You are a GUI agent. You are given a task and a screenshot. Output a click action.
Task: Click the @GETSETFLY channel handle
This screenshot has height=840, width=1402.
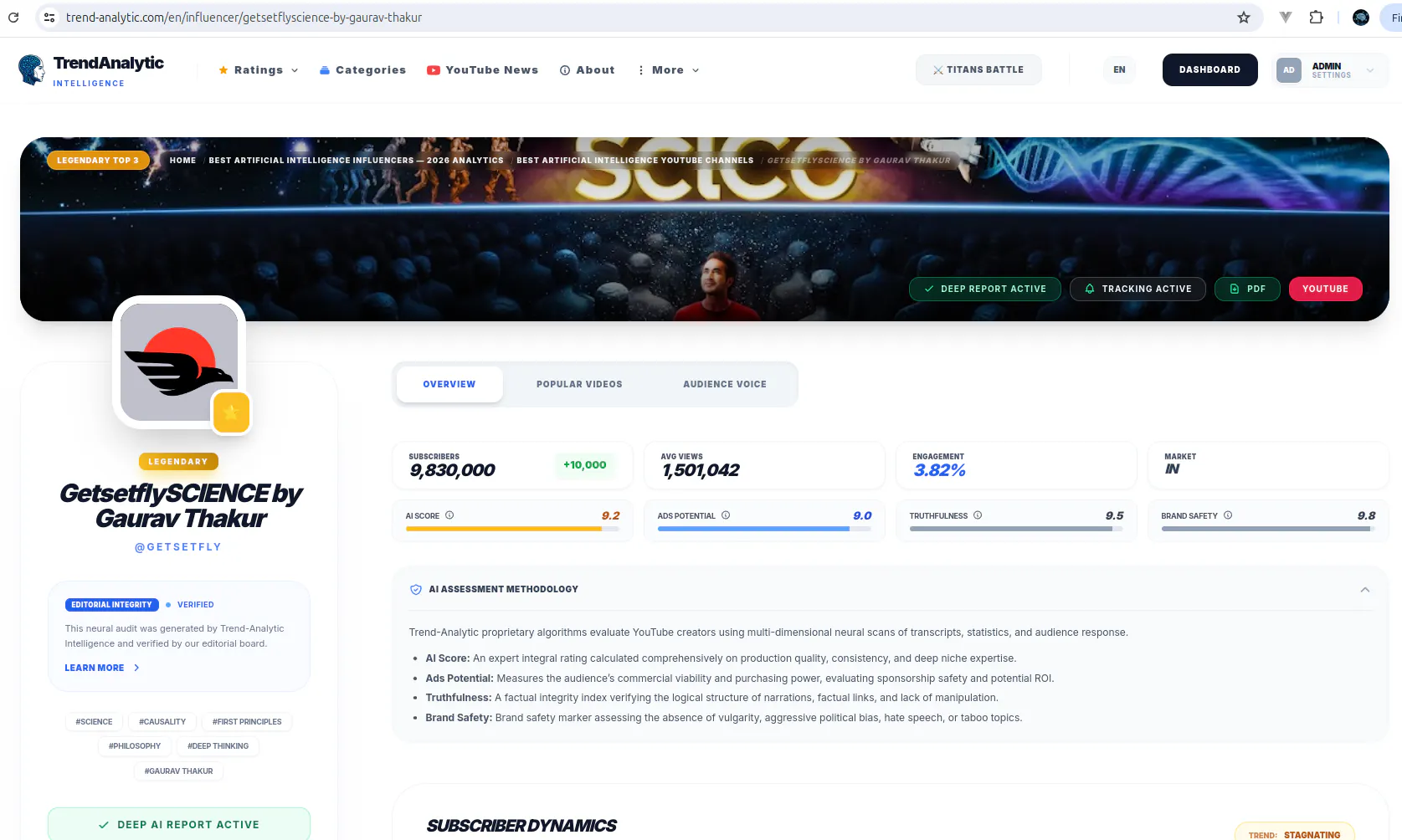click(x=178, y=547)
